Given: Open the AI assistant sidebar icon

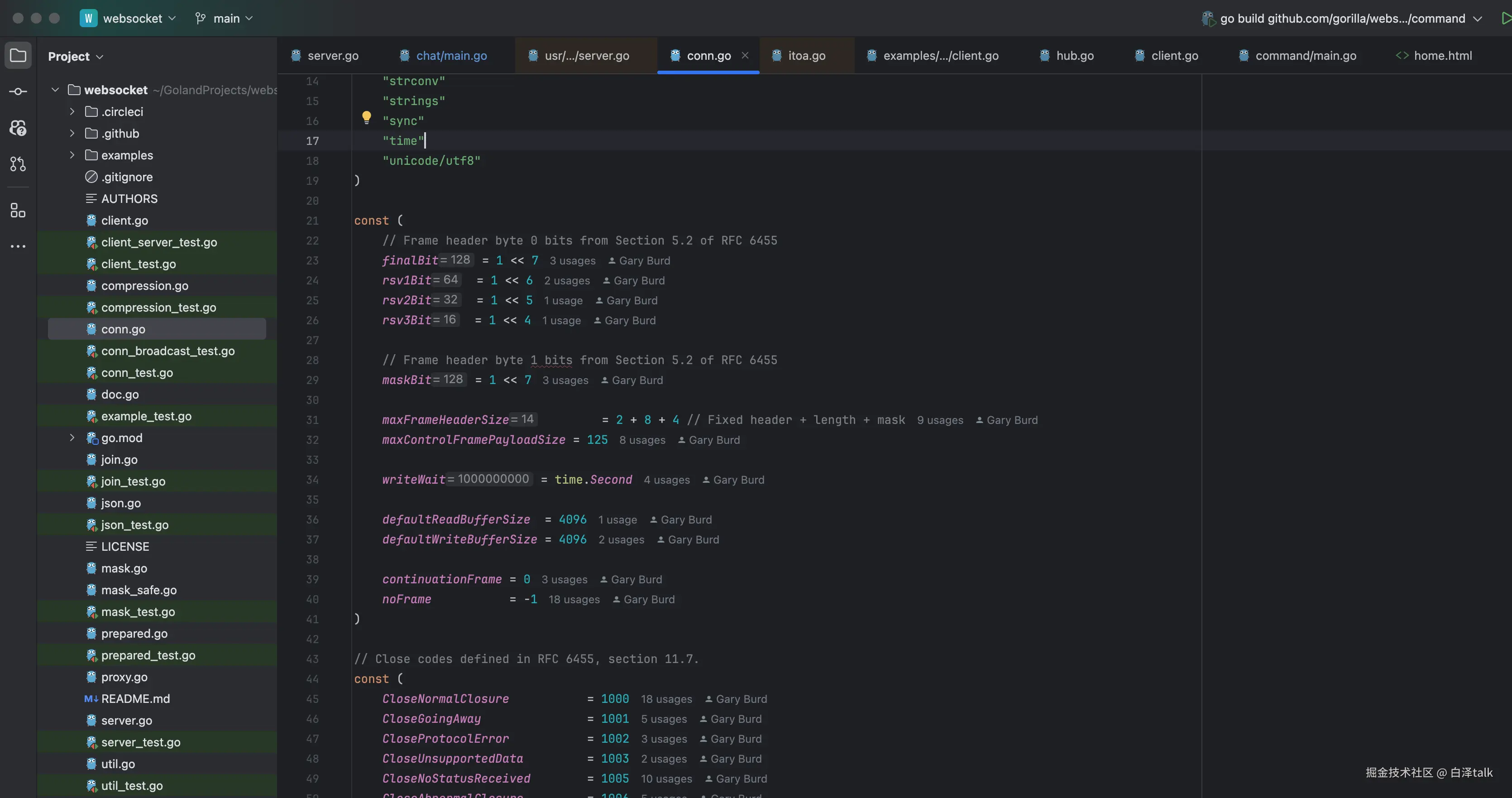Looking at the screenshot, I should click(18, 127).
